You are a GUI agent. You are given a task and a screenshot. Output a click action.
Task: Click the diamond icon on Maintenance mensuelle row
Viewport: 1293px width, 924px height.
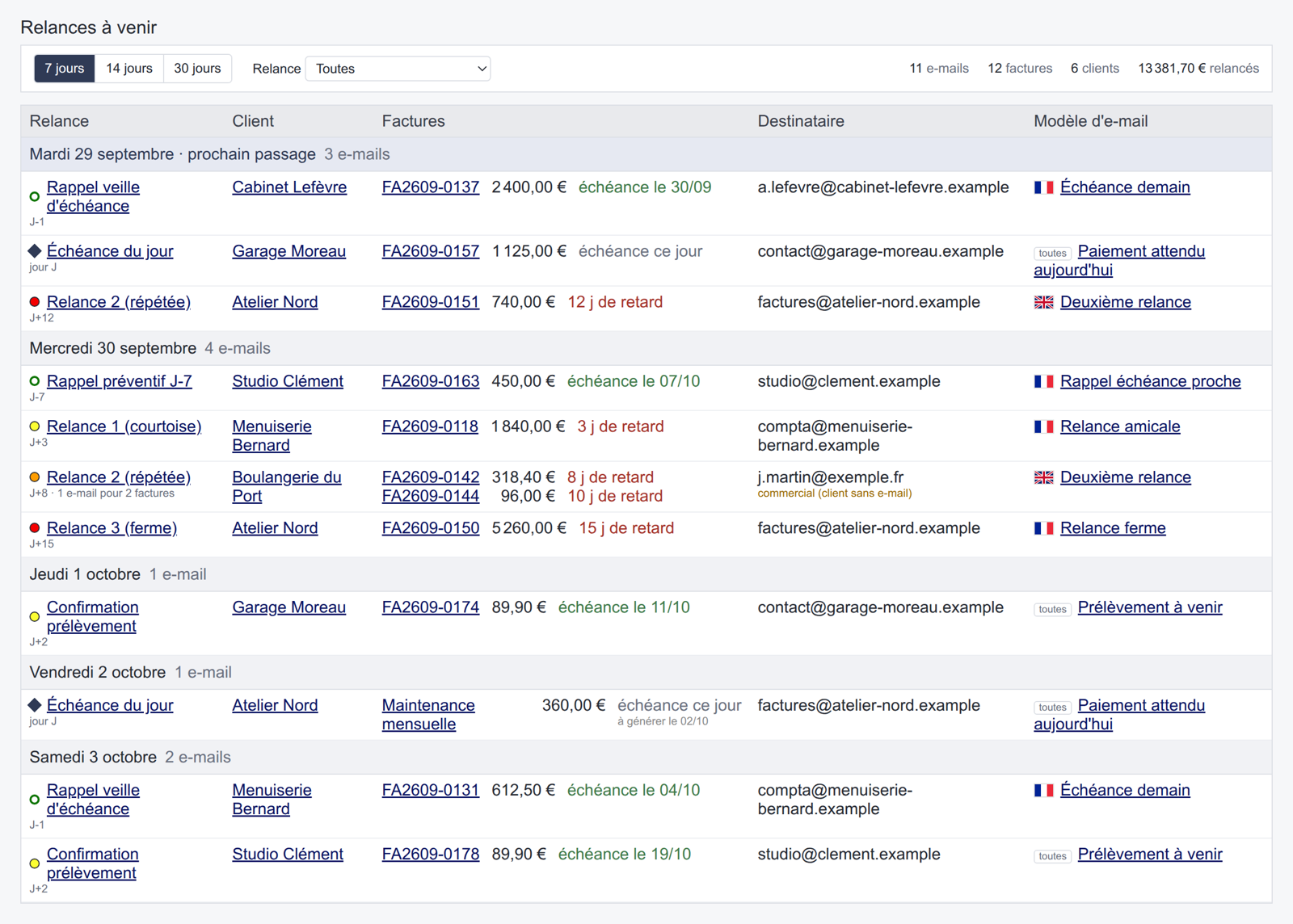35,705
